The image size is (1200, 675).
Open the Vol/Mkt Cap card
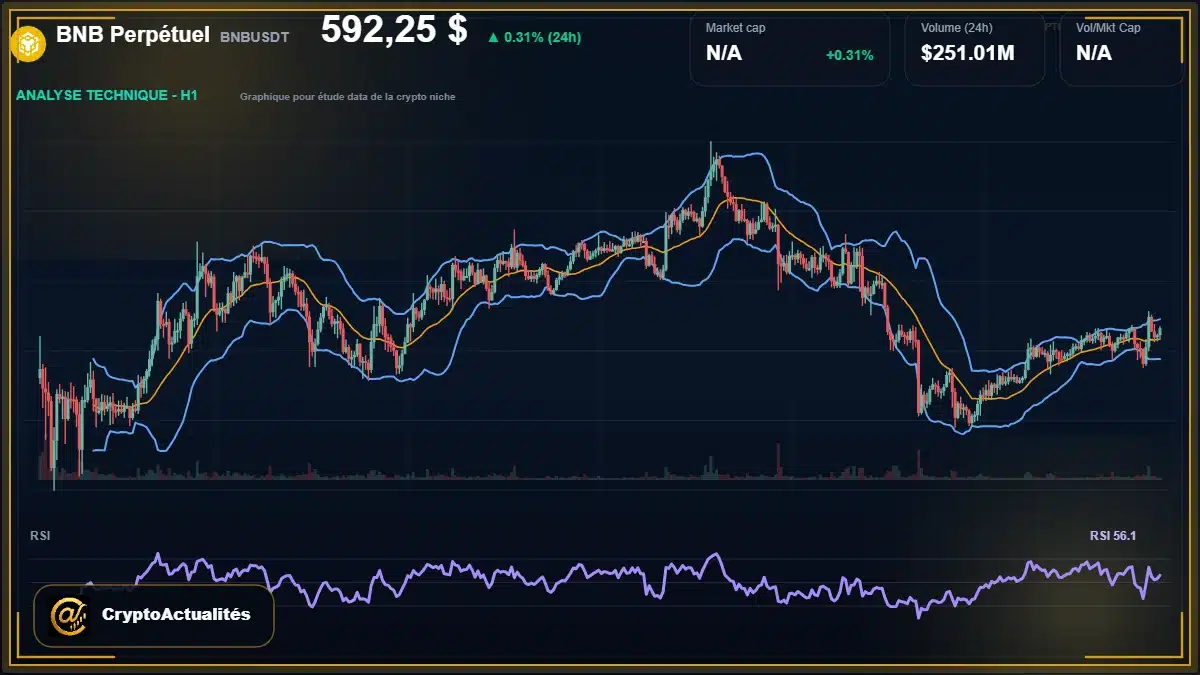[x=1124, y=48]
